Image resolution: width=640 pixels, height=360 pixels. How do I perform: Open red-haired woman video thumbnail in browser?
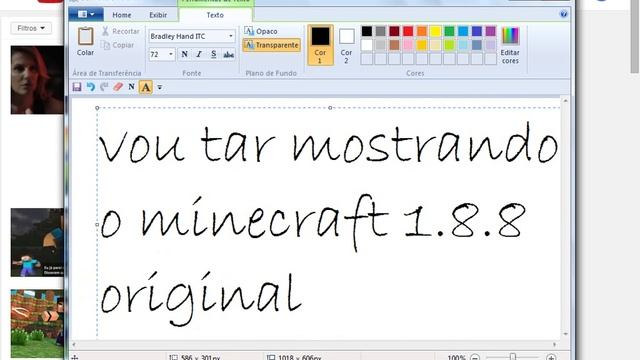(x=37, y=80)
